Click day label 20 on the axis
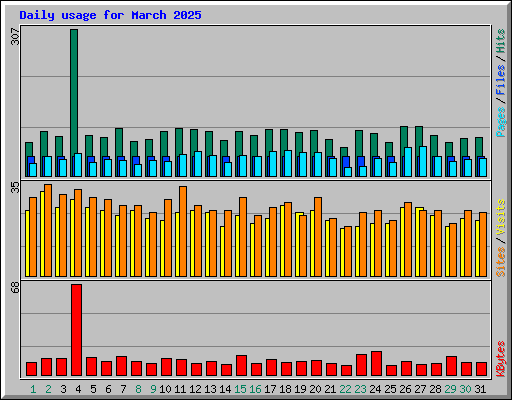 coord(315,389)
